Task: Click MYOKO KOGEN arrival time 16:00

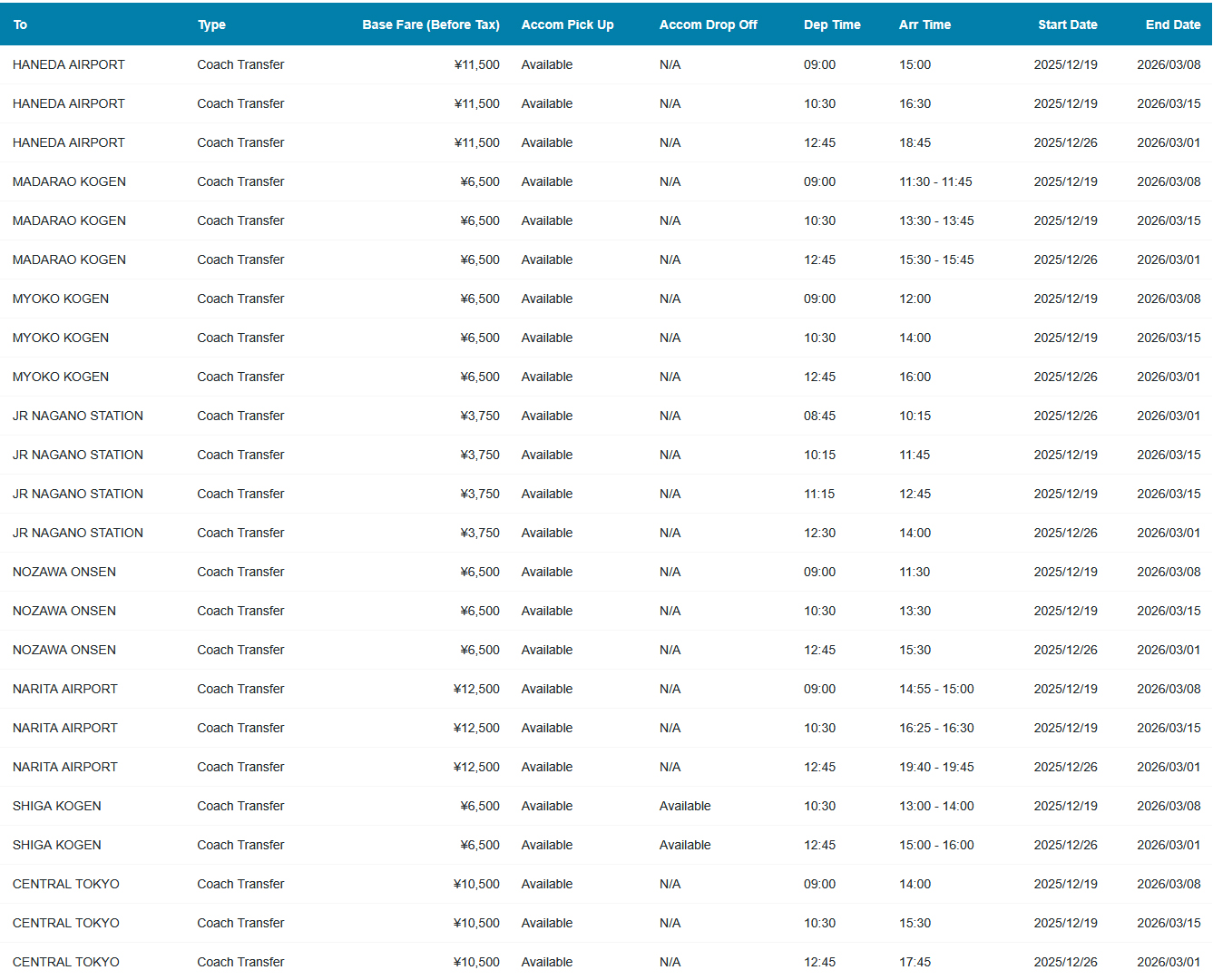Action: (915, 377)
